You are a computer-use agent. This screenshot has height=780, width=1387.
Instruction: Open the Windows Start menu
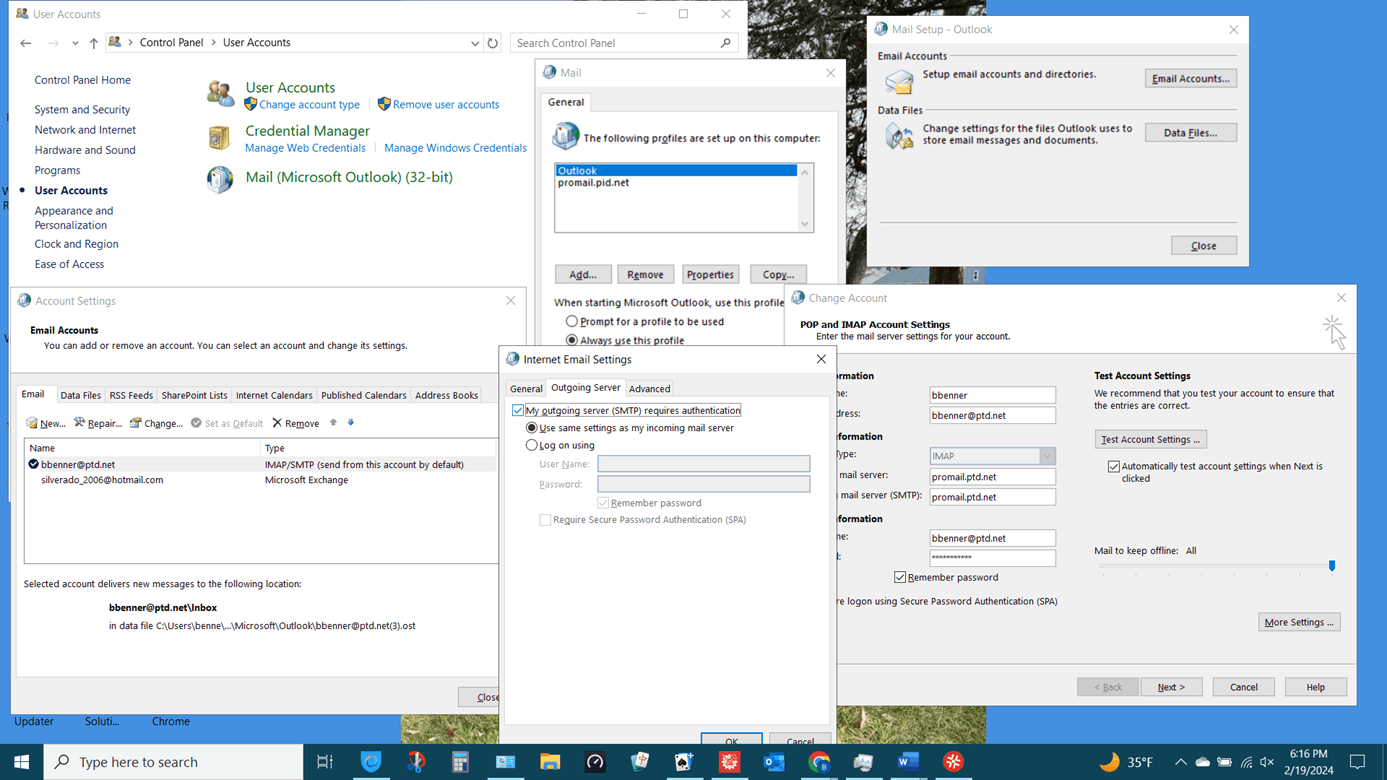pos(21,762)
